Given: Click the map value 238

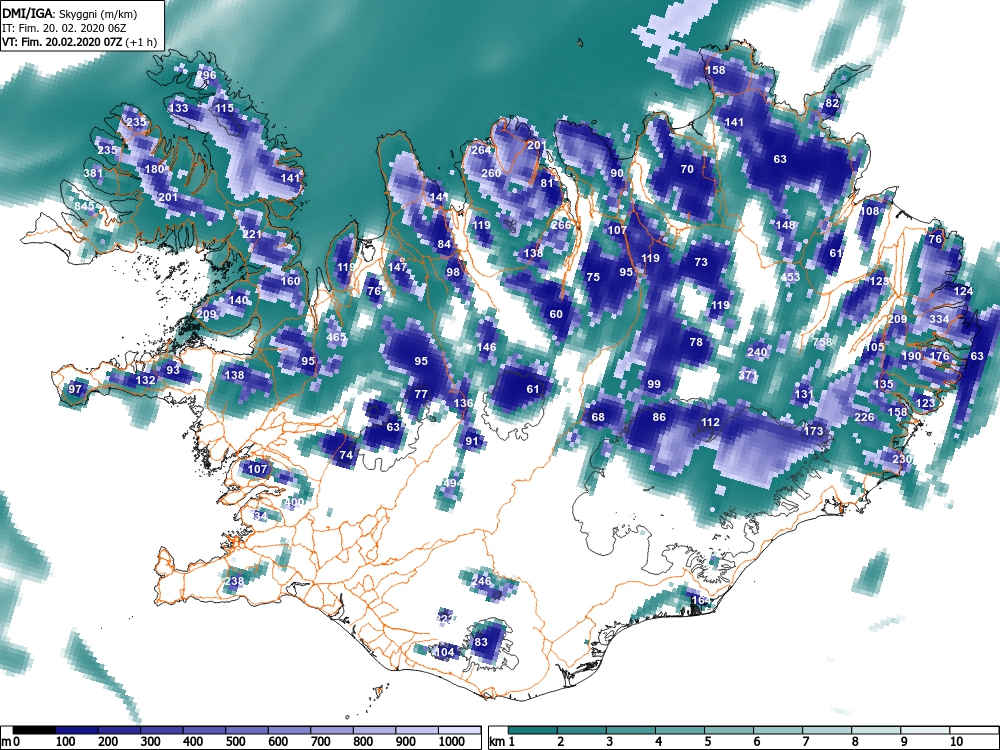Looking at the screenshot, I should (235, 581).
